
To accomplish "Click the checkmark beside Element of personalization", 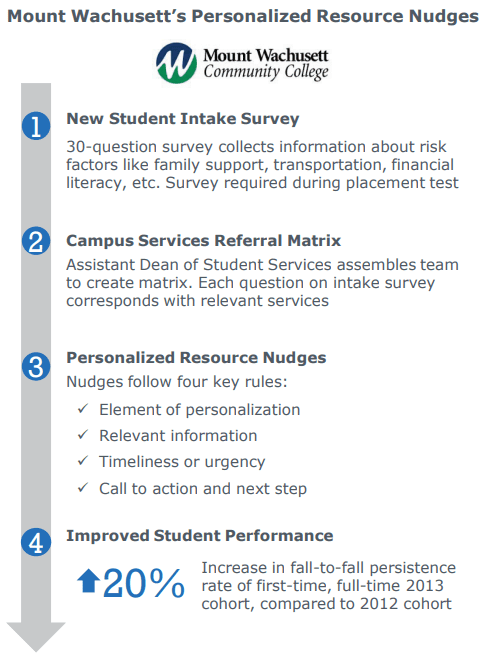I will point(83,408).
